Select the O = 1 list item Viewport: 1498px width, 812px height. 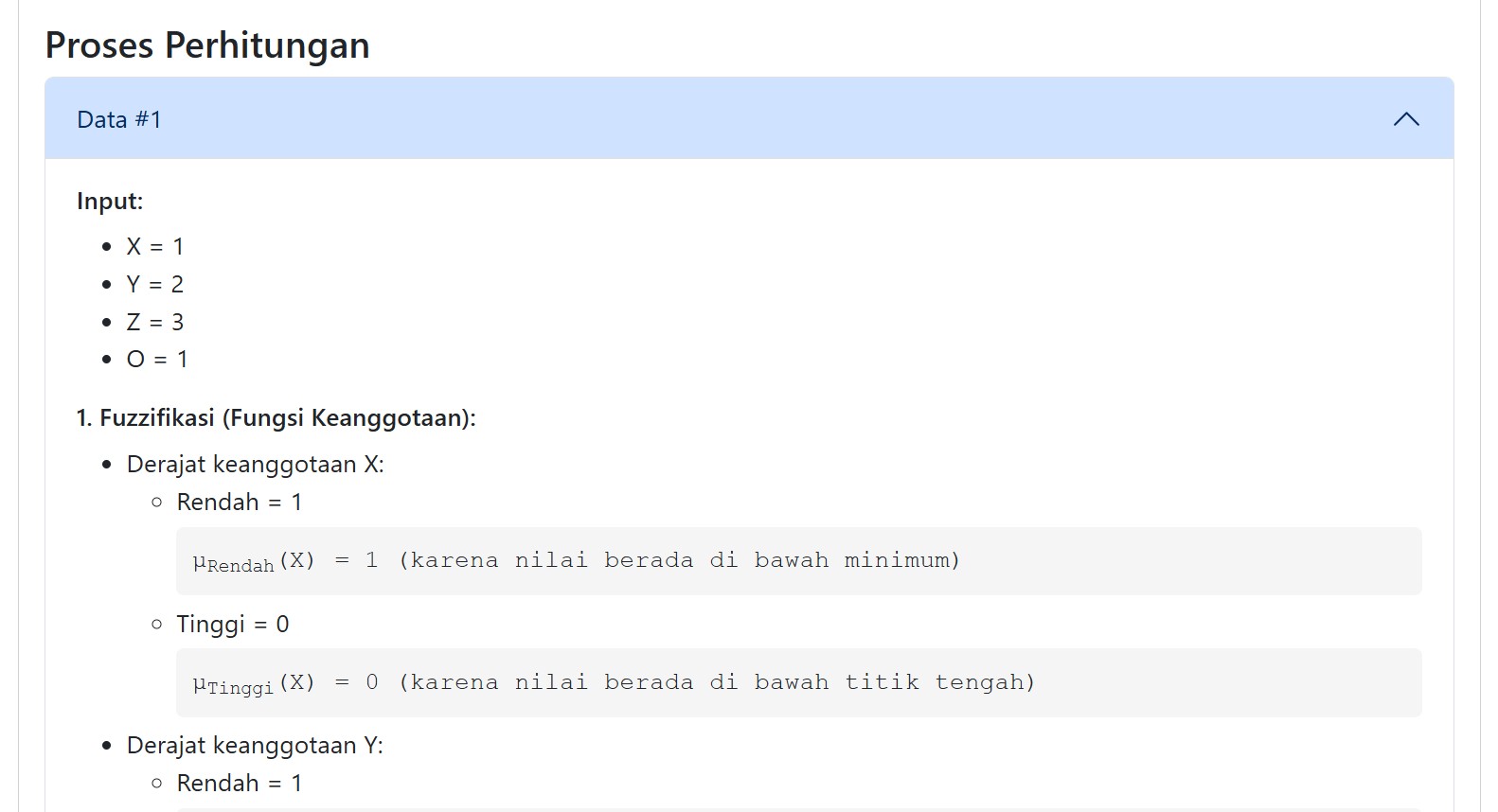(x=157, y=360)
